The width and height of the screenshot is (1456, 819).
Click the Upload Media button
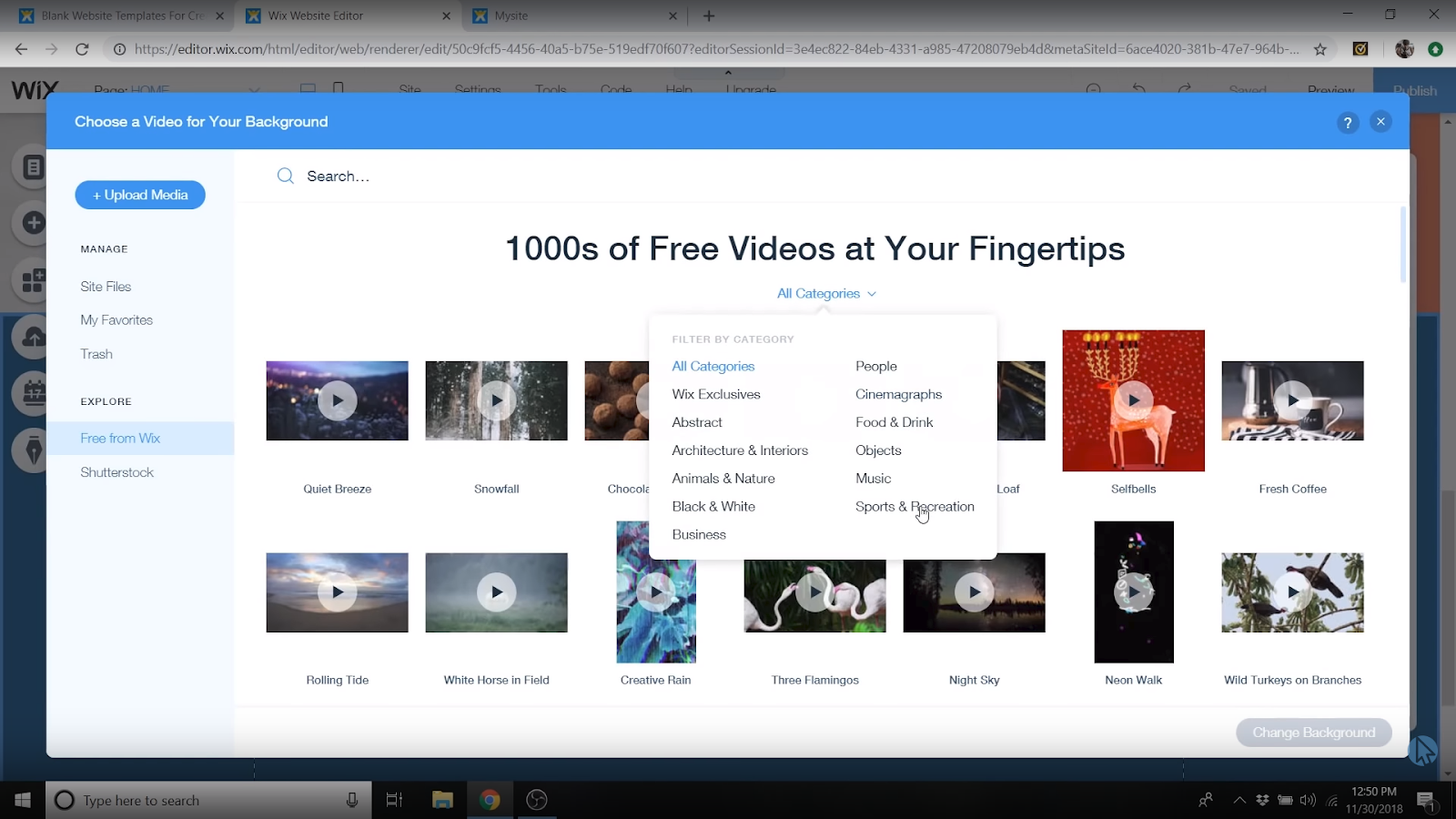pos(140,195)
